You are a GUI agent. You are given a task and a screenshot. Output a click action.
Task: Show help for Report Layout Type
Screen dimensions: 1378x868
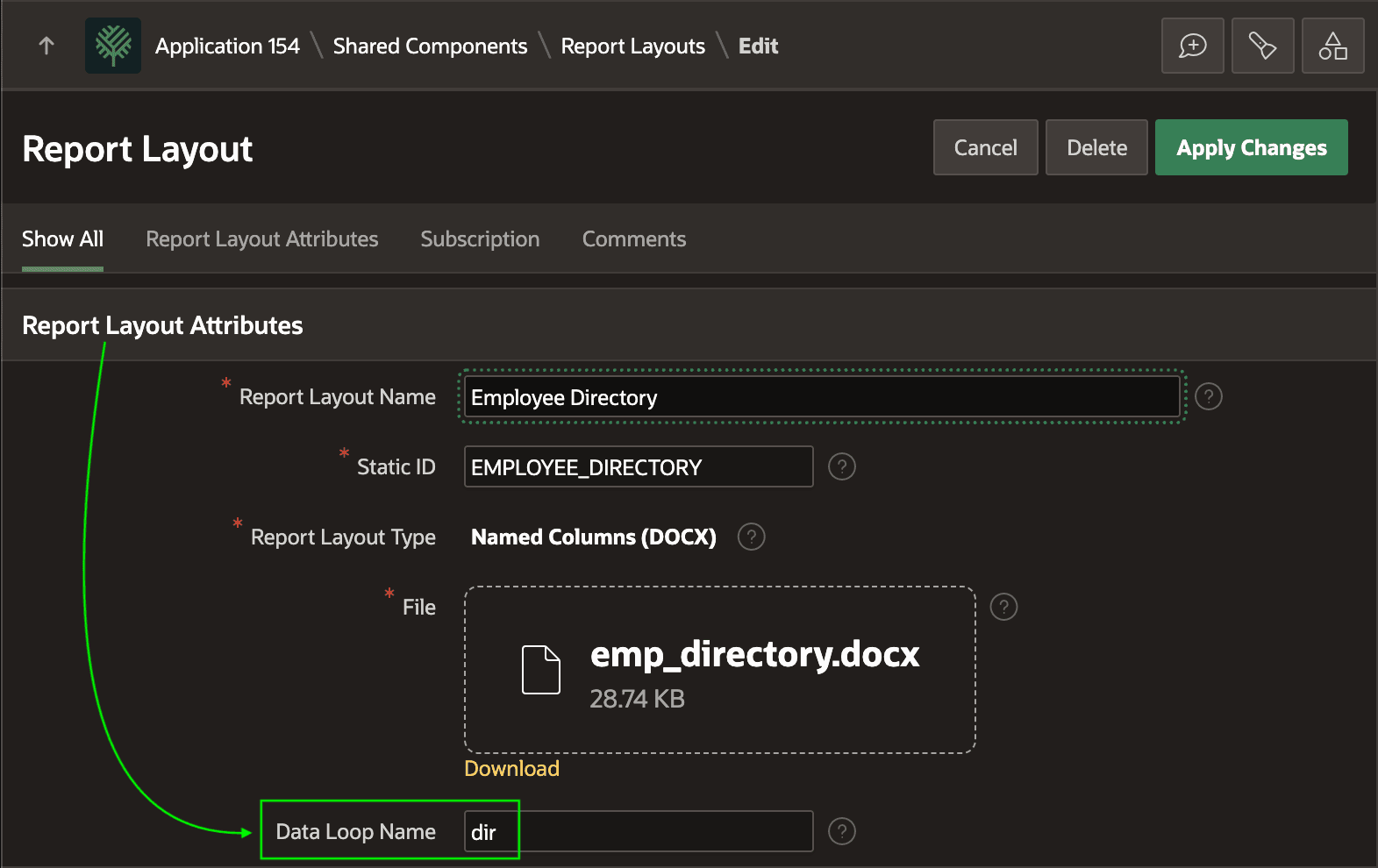pos(752,537)
